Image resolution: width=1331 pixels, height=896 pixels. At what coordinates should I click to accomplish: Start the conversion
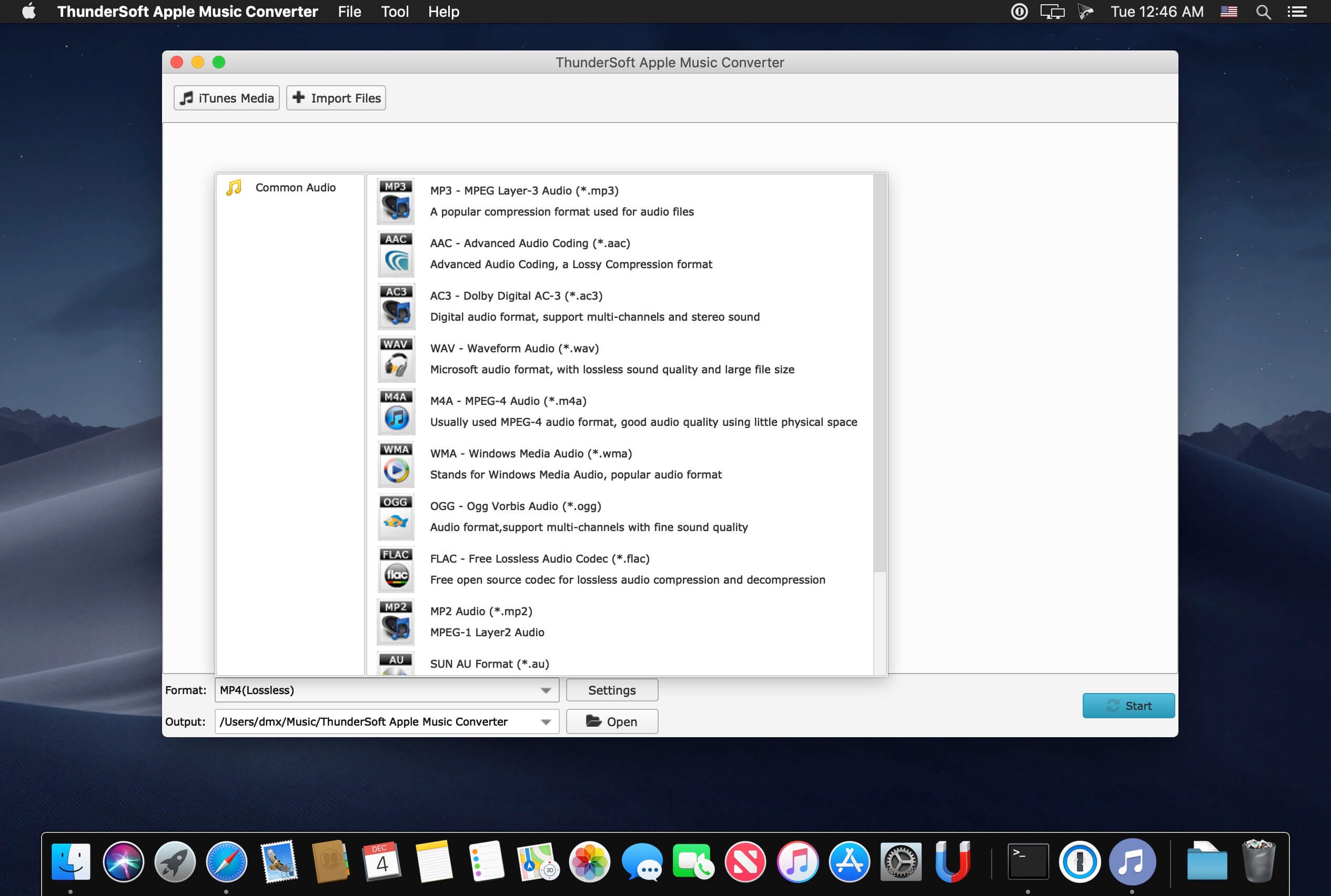coord(1128,706)
